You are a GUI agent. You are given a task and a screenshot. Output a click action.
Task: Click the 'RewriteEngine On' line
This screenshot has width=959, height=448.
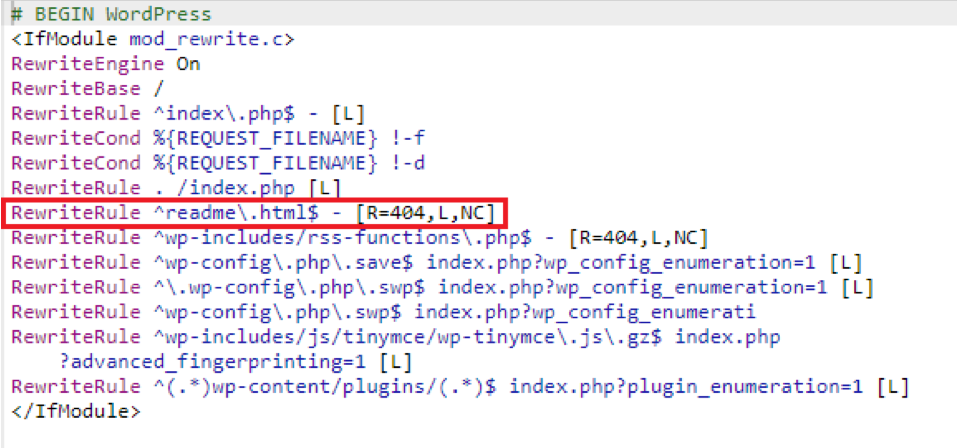(x=106, y=64)
